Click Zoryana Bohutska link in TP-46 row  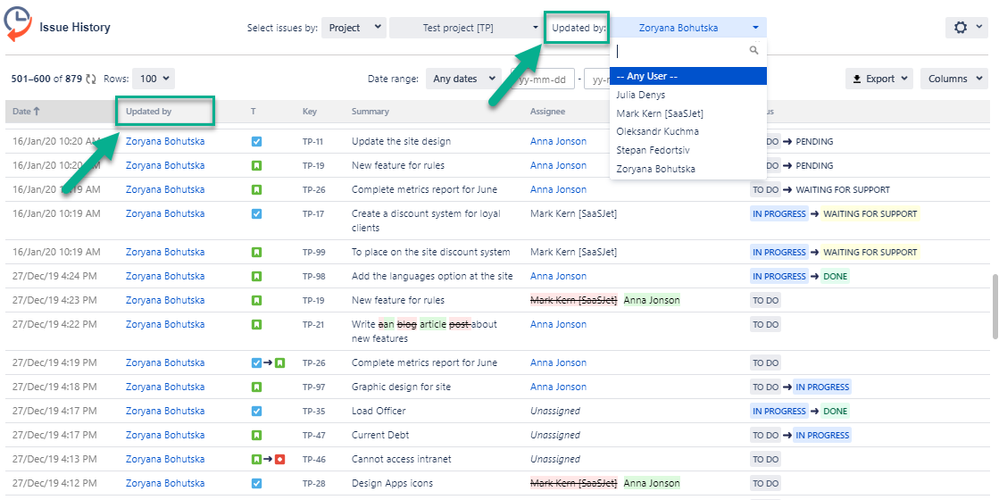click(x=165, y=459)
